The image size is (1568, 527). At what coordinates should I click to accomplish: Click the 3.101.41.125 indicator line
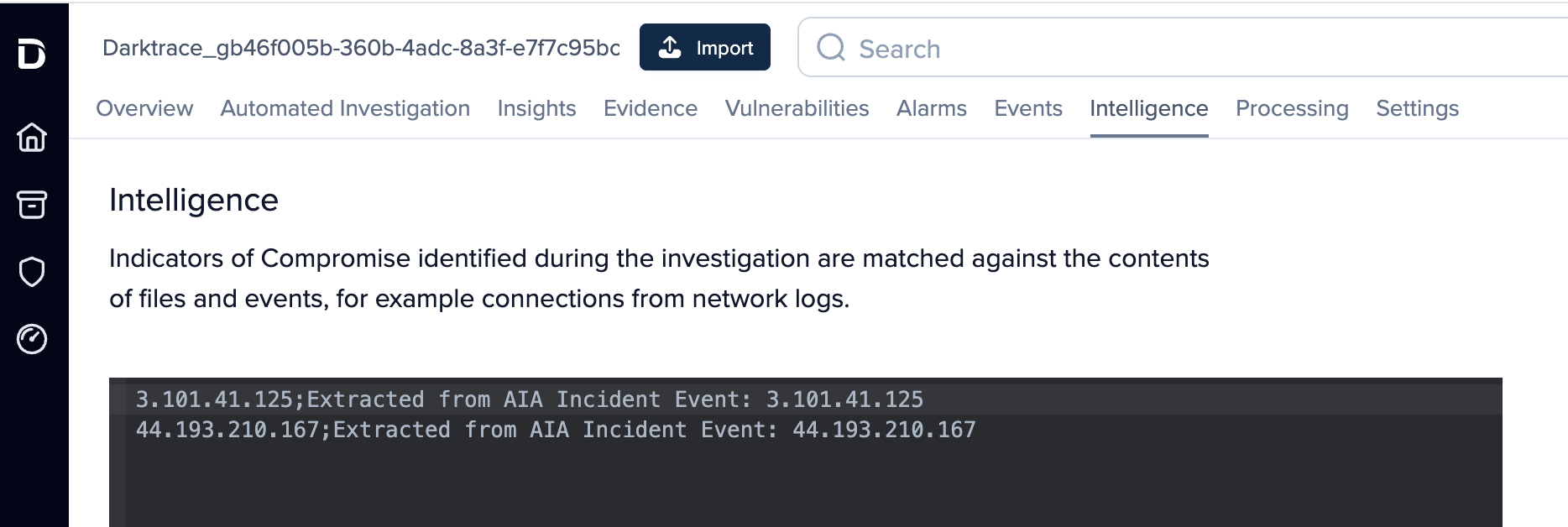point(529,399)
